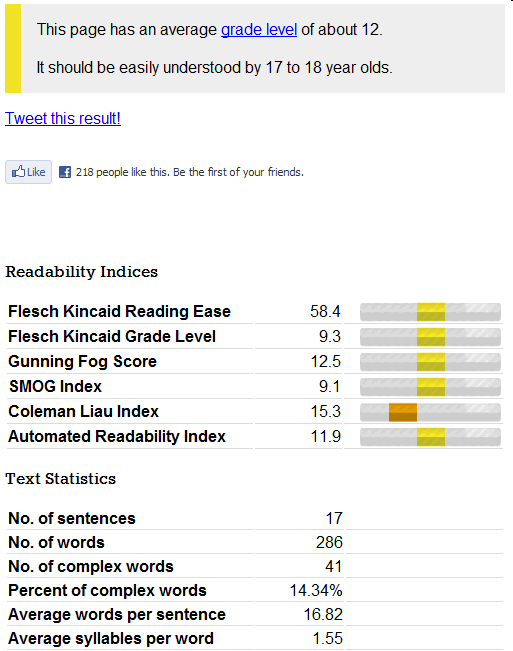Select the 'Text Statistics' heading
This screenshot has height=651, width=513.
click(61, 479)
